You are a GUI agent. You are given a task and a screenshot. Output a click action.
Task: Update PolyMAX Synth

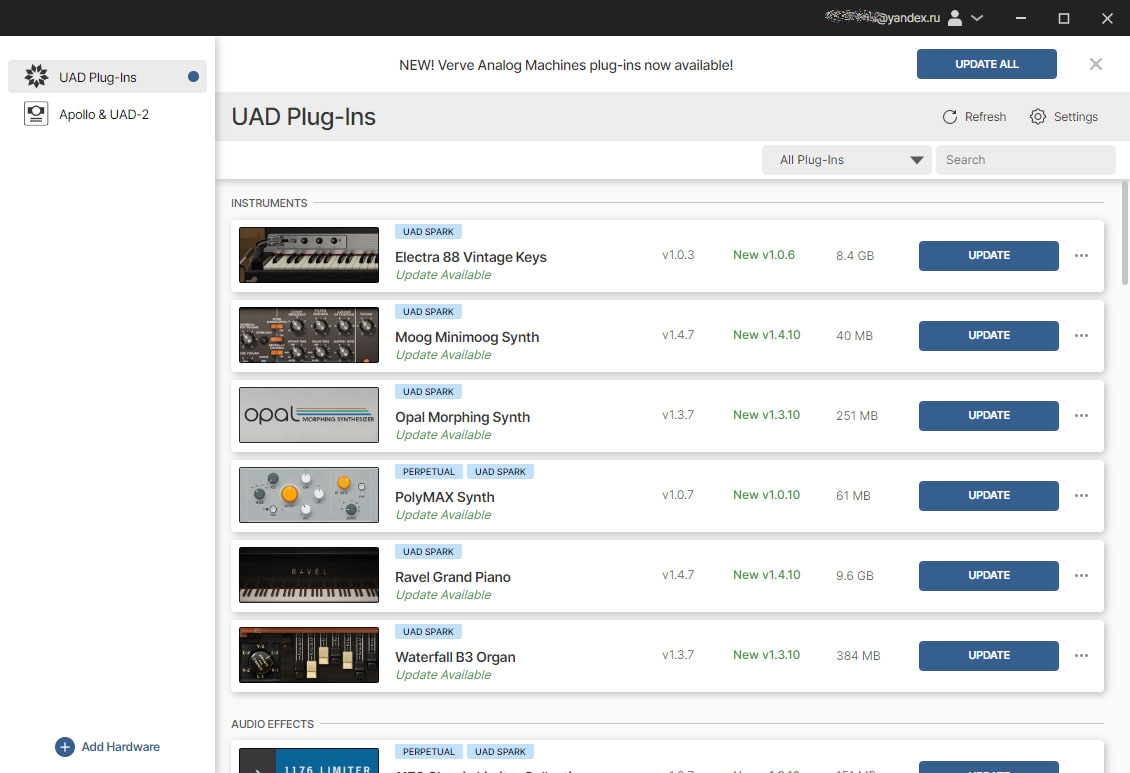tap(989, 496)
